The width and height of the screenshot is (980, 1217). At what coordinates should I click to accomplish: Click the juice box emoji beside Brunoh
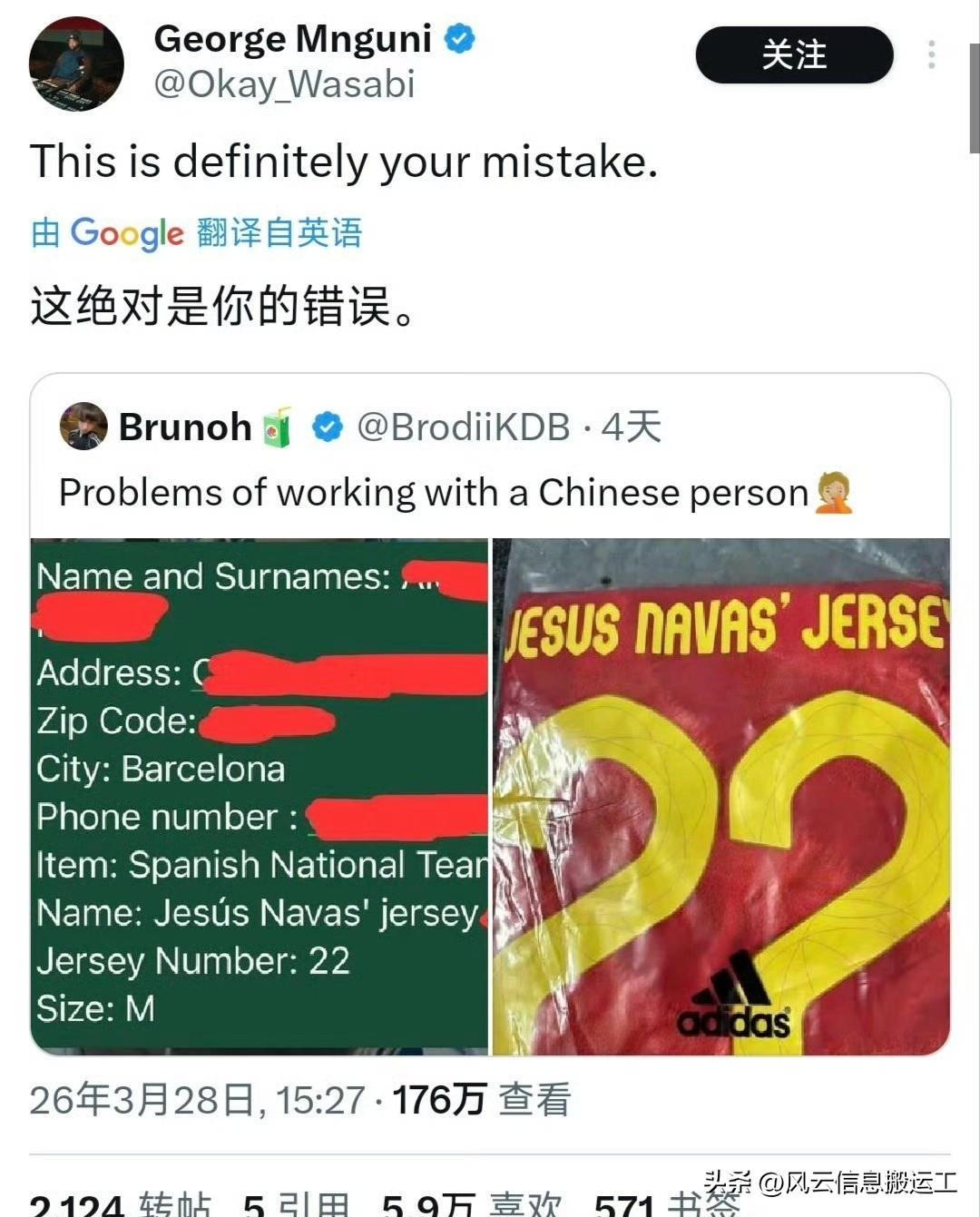(x=278, y=427)
